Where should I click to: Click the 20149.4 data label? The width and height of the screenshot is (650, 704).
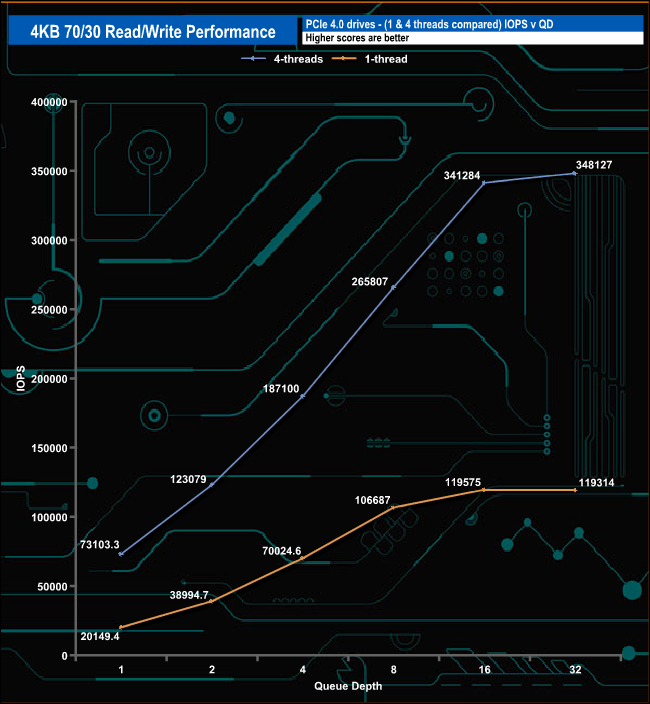pos(100,636)
